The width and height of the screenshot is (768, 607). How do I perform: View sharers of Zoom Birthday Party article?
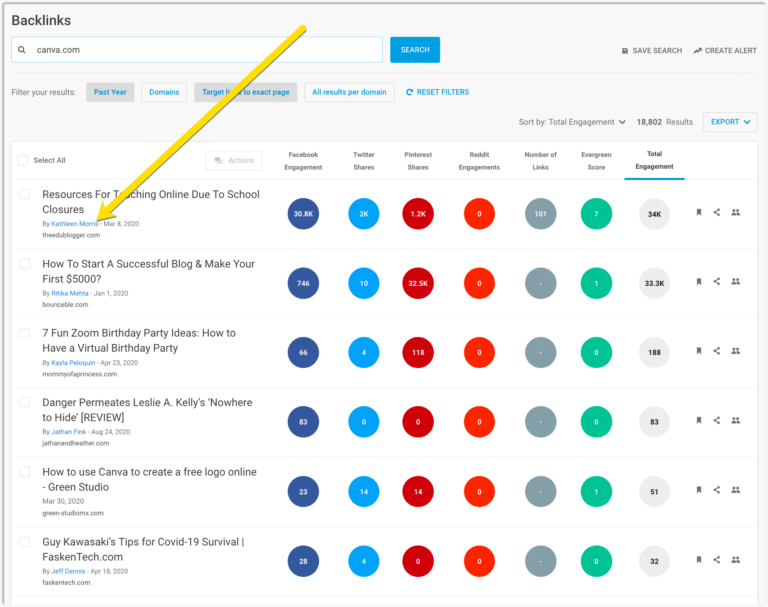coord(736,351)
